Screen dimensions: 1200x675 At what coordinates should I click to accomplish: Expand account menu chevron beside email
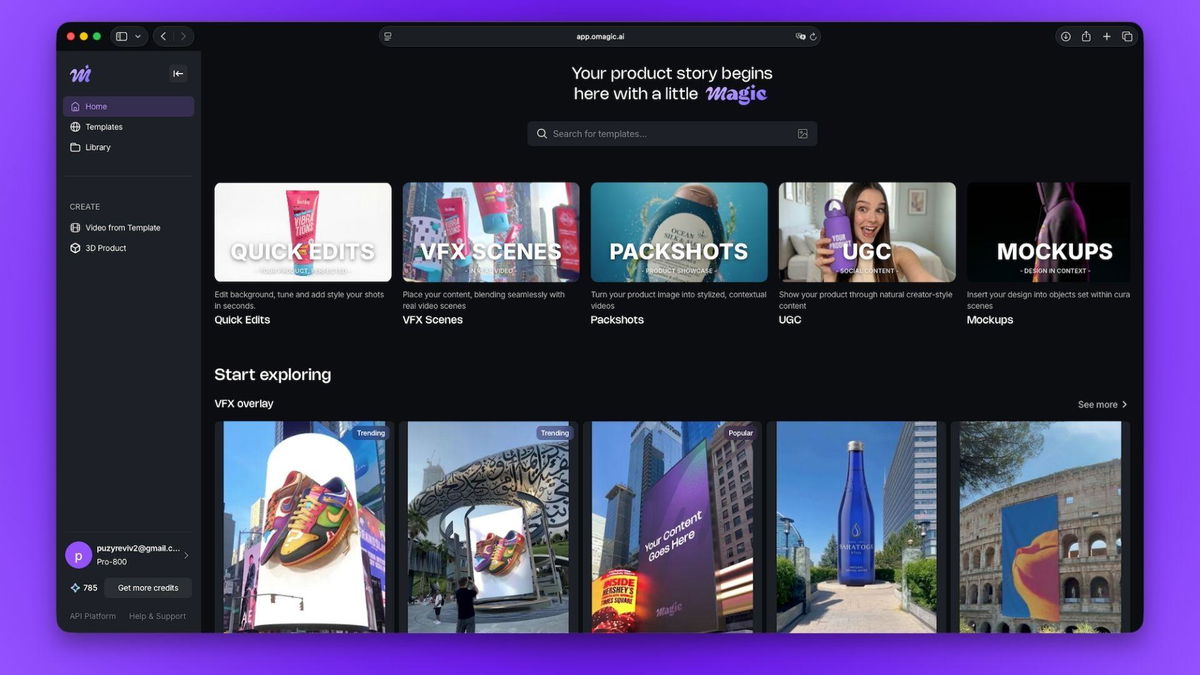[x=186, y=555]
